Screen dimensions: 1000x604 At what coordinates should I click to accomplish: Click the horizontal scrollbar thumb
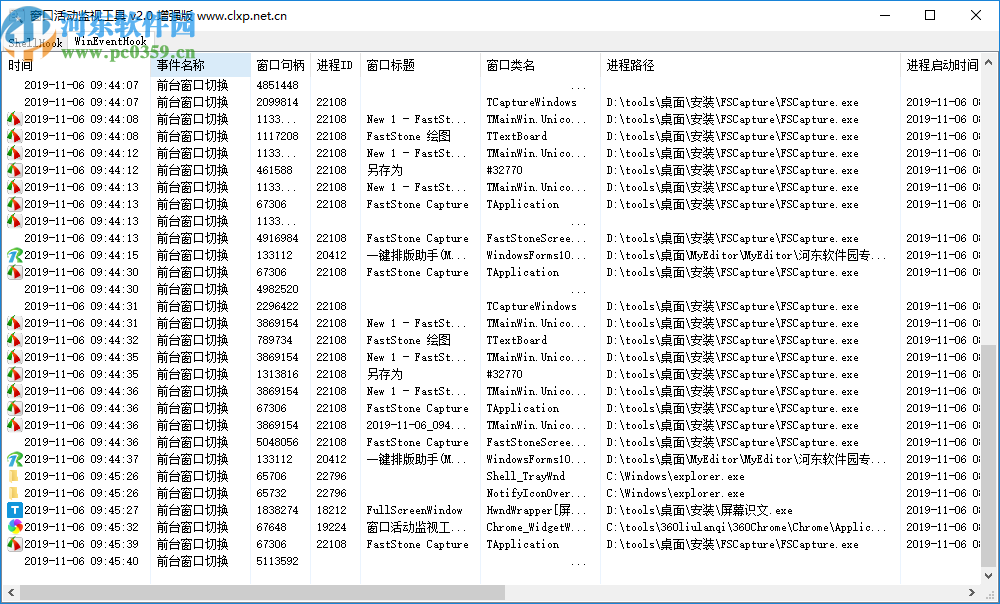(x=262, y=593)
